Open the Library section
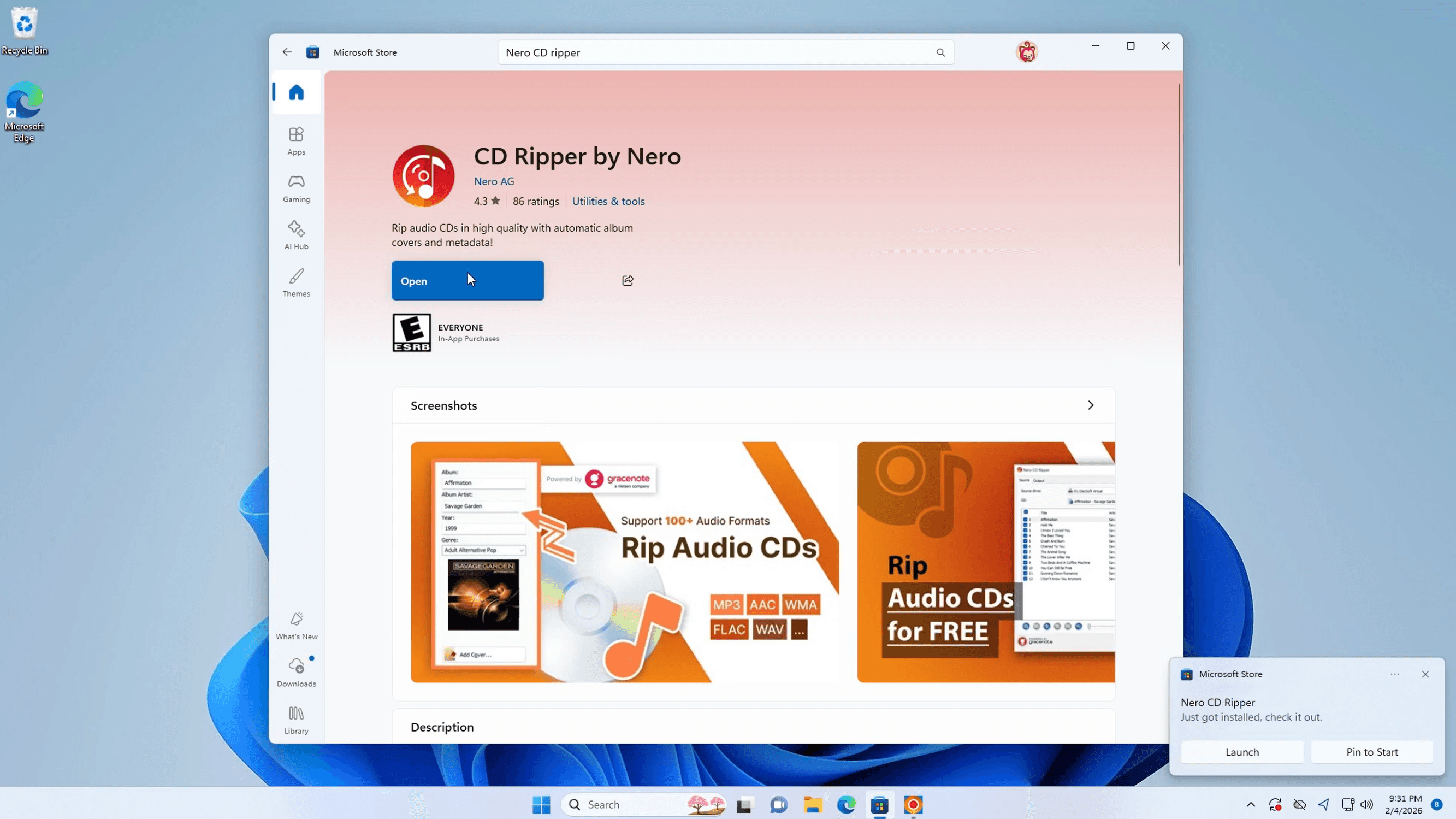The height and width of the screenshot is (819, 1456). [x=296, y=720]
